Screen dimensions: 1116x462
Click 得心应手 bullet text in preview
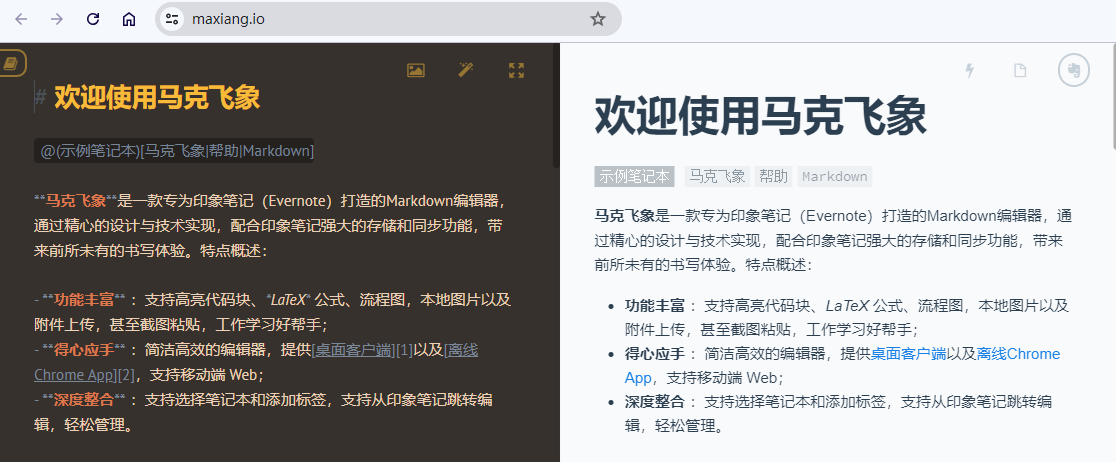(655, 354)
